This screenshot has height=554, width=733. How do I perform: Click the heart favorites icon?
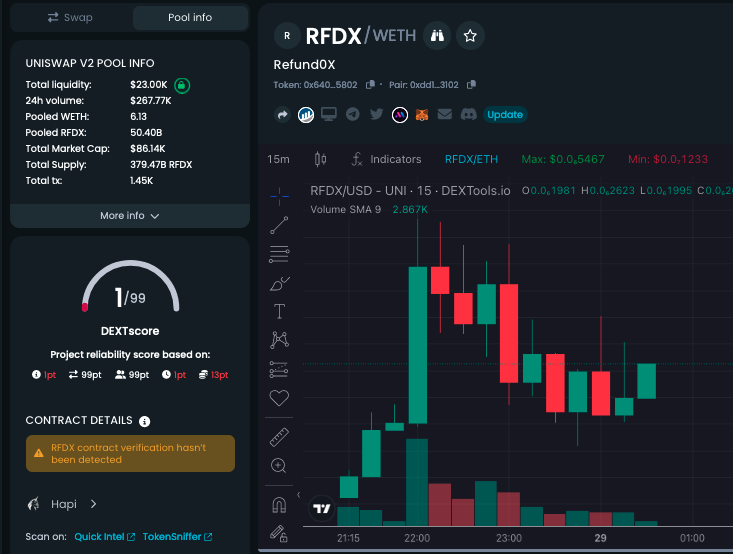click(x=279, y=398)
